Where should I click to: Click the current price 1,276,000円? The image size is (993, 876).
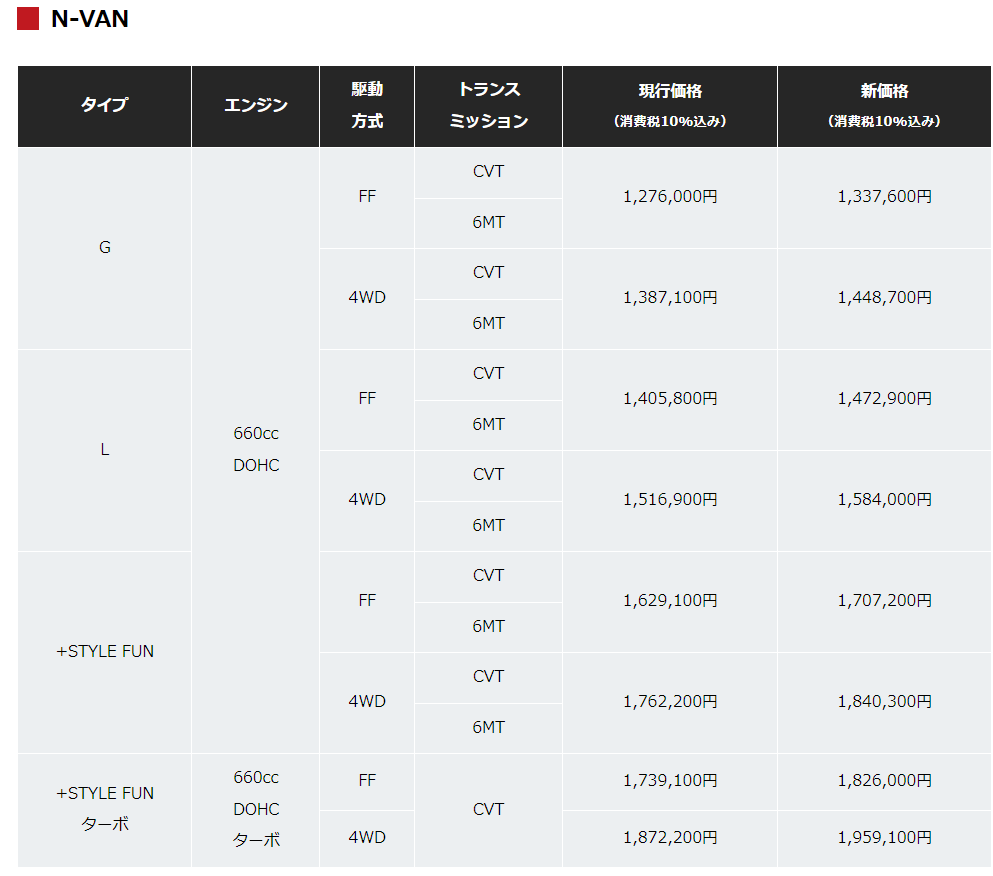(x=670, y=197)
